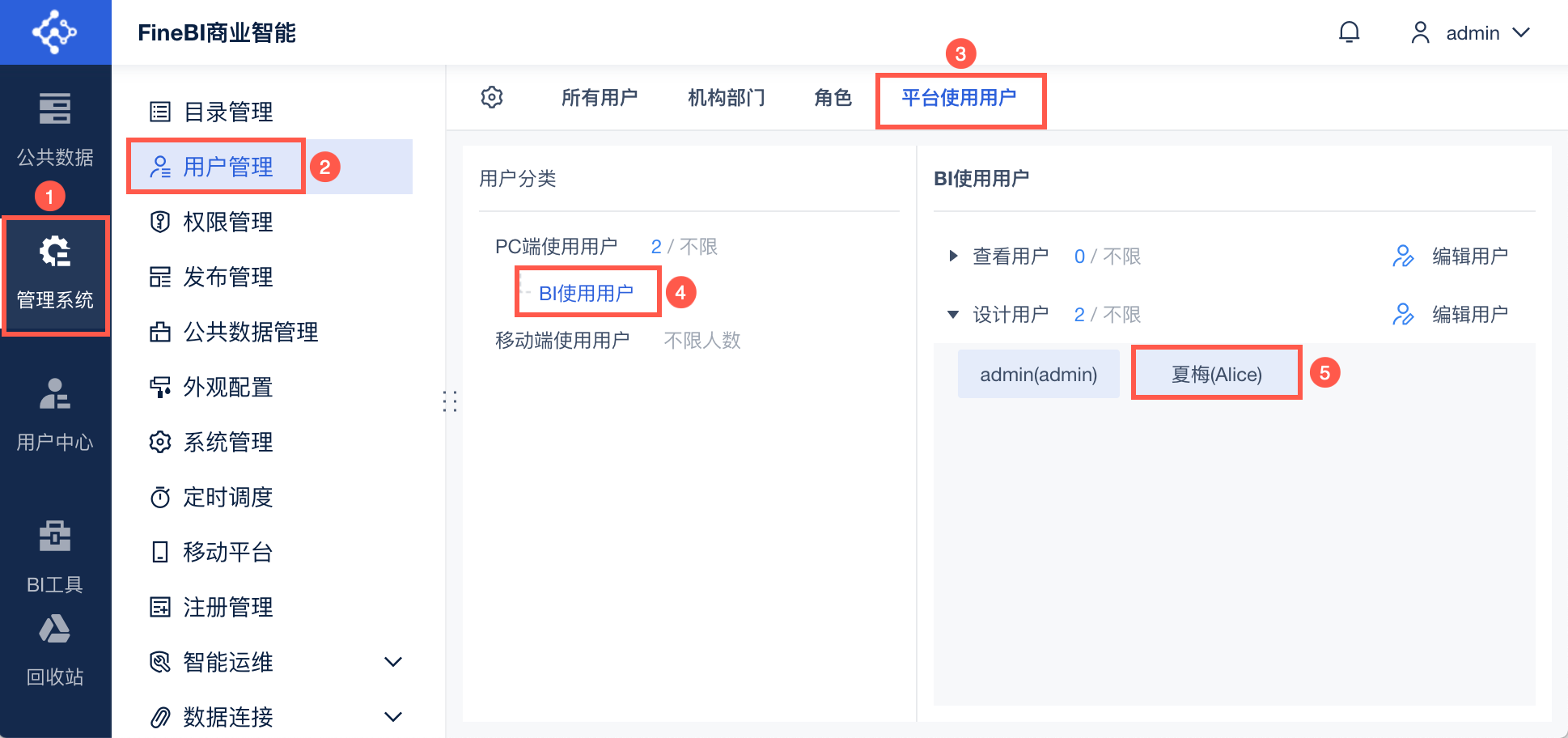Viewport: 1568px width, 738px height.
Task: Select the 夏梅(Alice) user chip
Action: tap(1216, 374)
